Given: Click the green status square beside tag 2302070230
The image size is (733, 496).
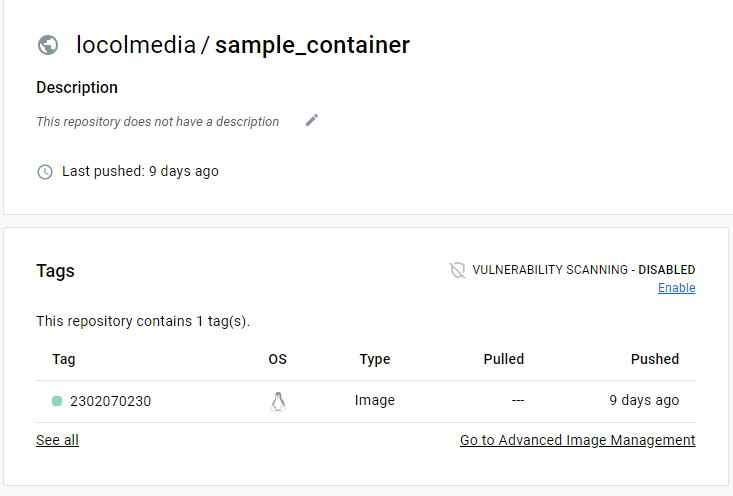Looking at the screenshot, I should click(x=57, y=401).
